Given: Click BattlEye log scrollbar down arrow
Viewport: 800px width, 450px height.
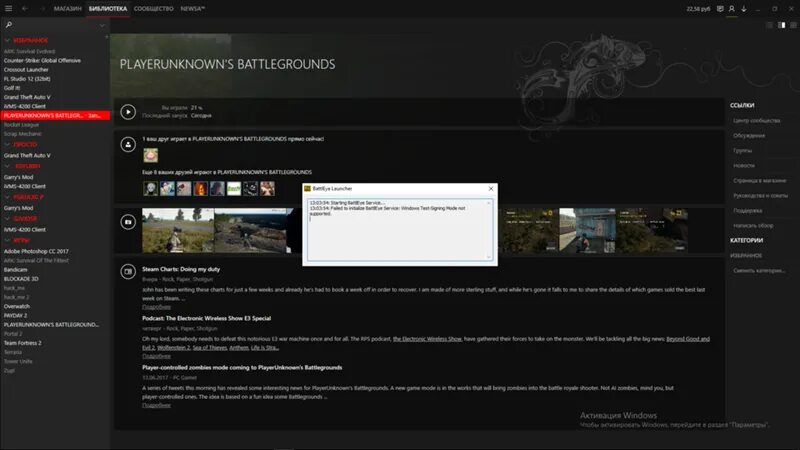Looking at the screenshot, I should pyautogui.click(x=489, y=257).
